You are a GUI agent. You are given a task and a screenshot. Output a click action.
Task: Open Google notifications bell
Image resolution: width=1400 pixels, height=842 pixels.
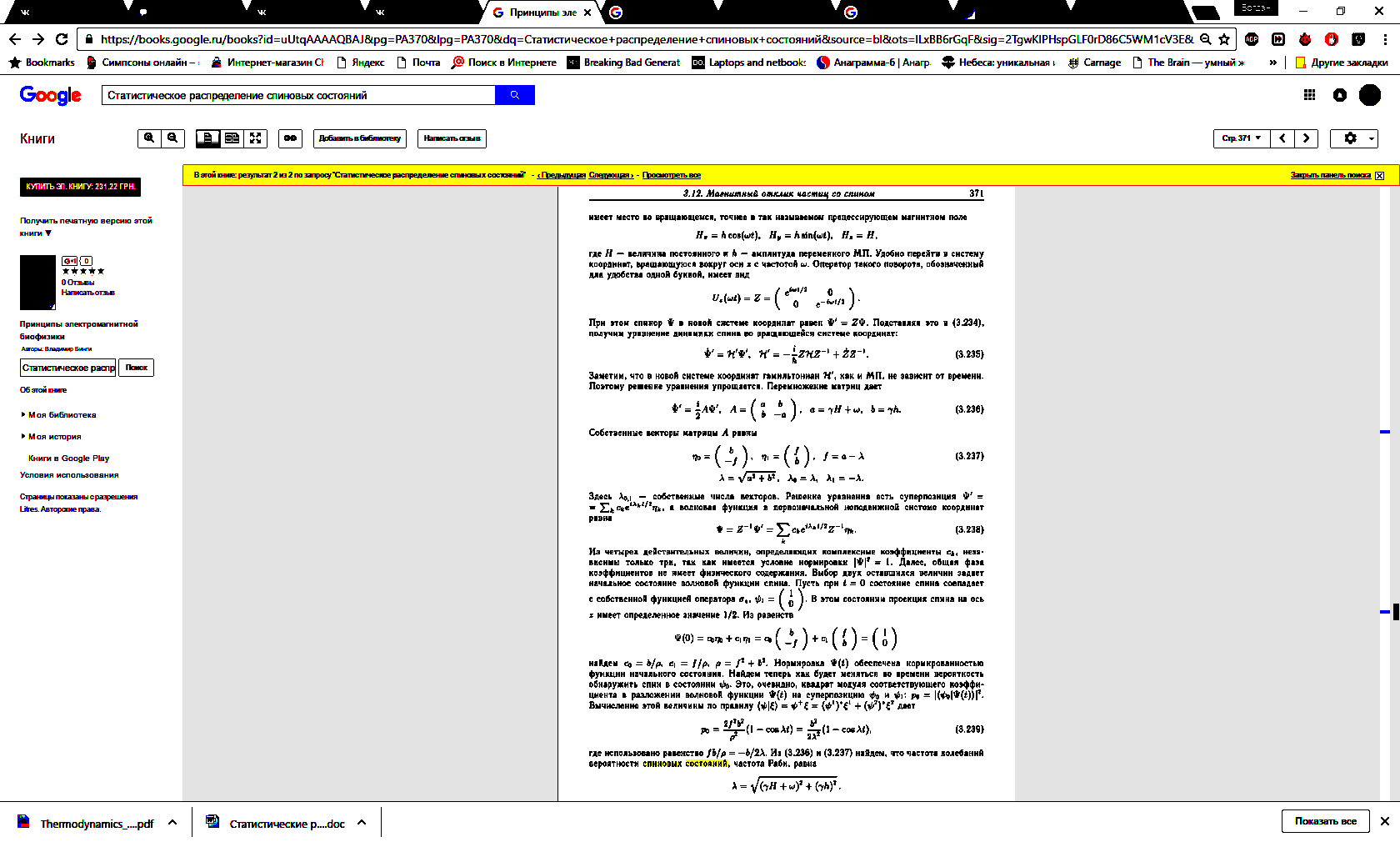tap(1339, 95)
